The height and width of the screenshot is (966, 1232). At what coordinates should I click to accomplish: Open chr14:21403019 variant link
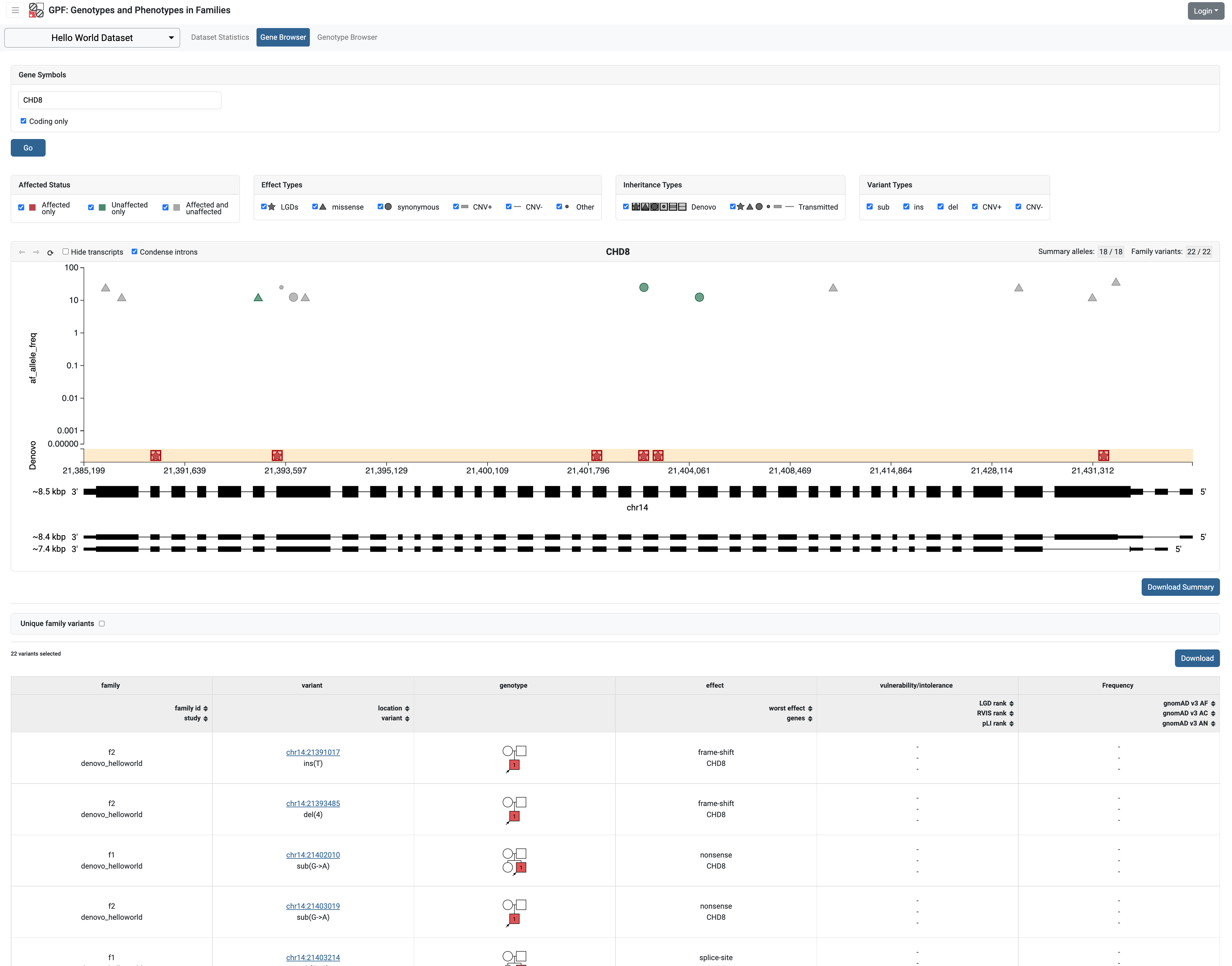point(313,906)
